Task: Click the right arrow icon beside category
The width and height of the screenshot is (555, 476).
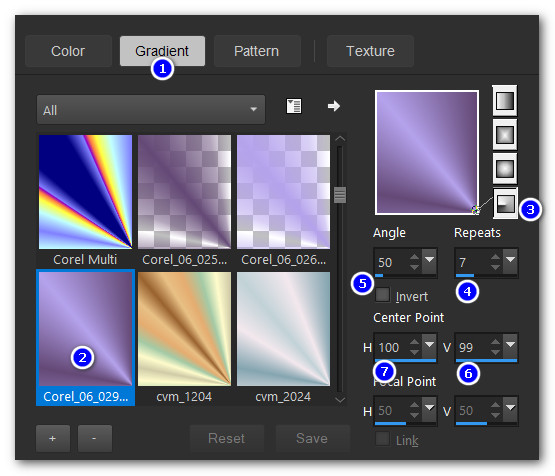Action: pos(333,106)
